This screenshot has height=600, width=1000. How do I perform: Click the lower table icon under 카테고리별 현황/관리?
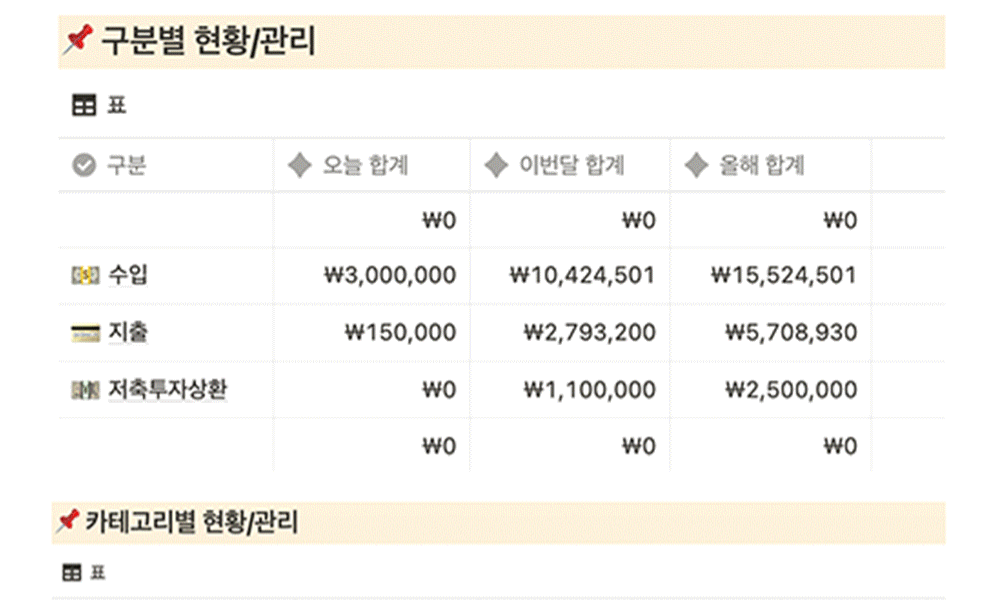click(x=72, y=573)
